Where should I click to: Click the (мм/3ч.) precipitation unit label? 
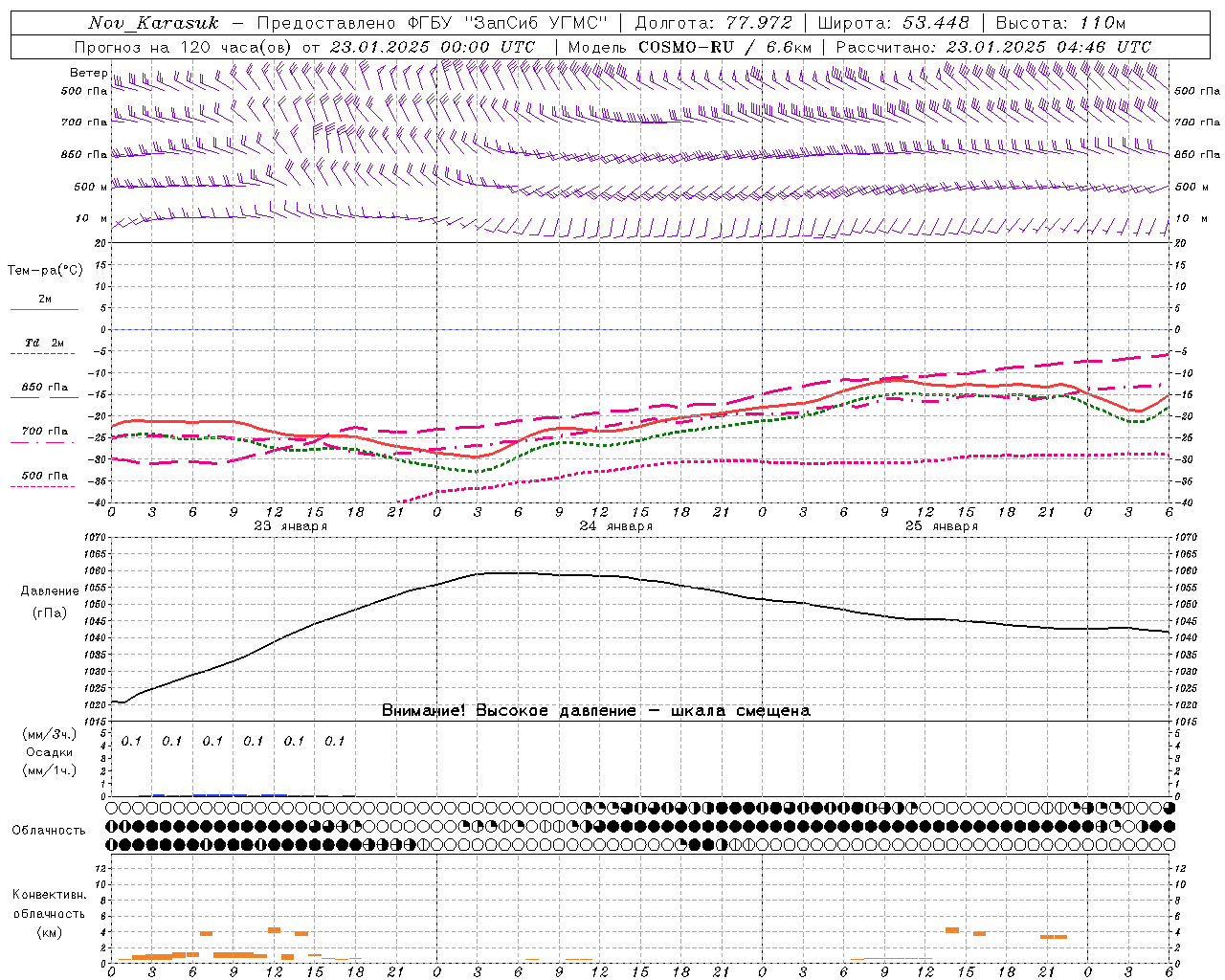tap(49, 735)
